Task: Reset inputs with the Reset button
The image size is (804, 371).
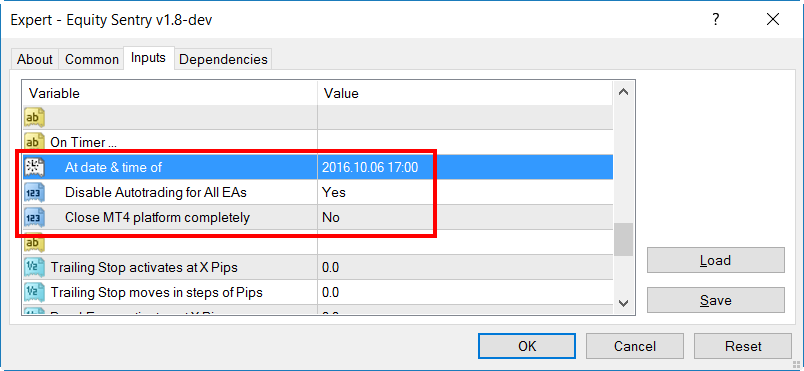Action: tap(742, 346)
